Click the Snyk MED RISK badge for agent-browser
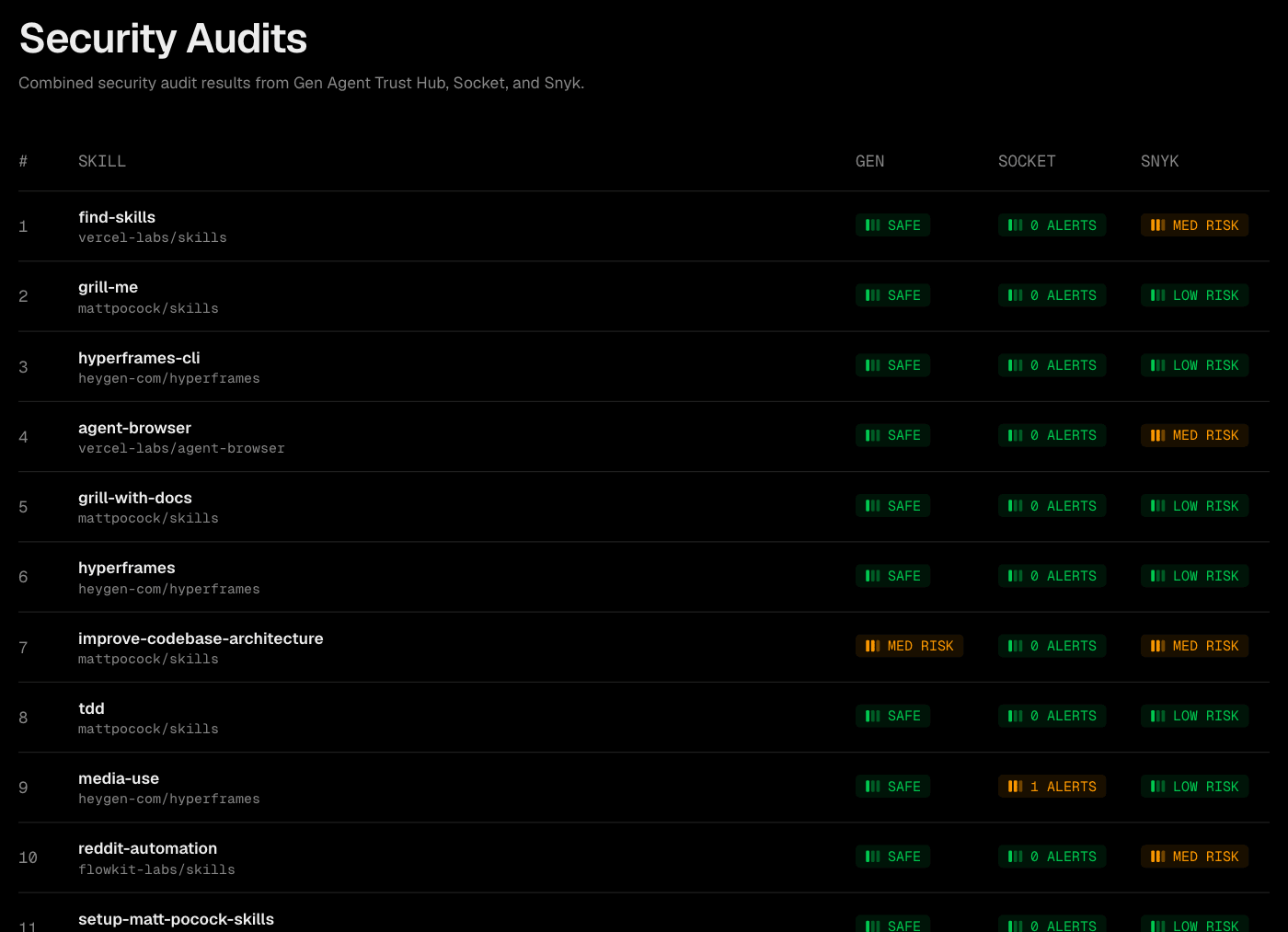1288x932 pixels. [1194, 435]
